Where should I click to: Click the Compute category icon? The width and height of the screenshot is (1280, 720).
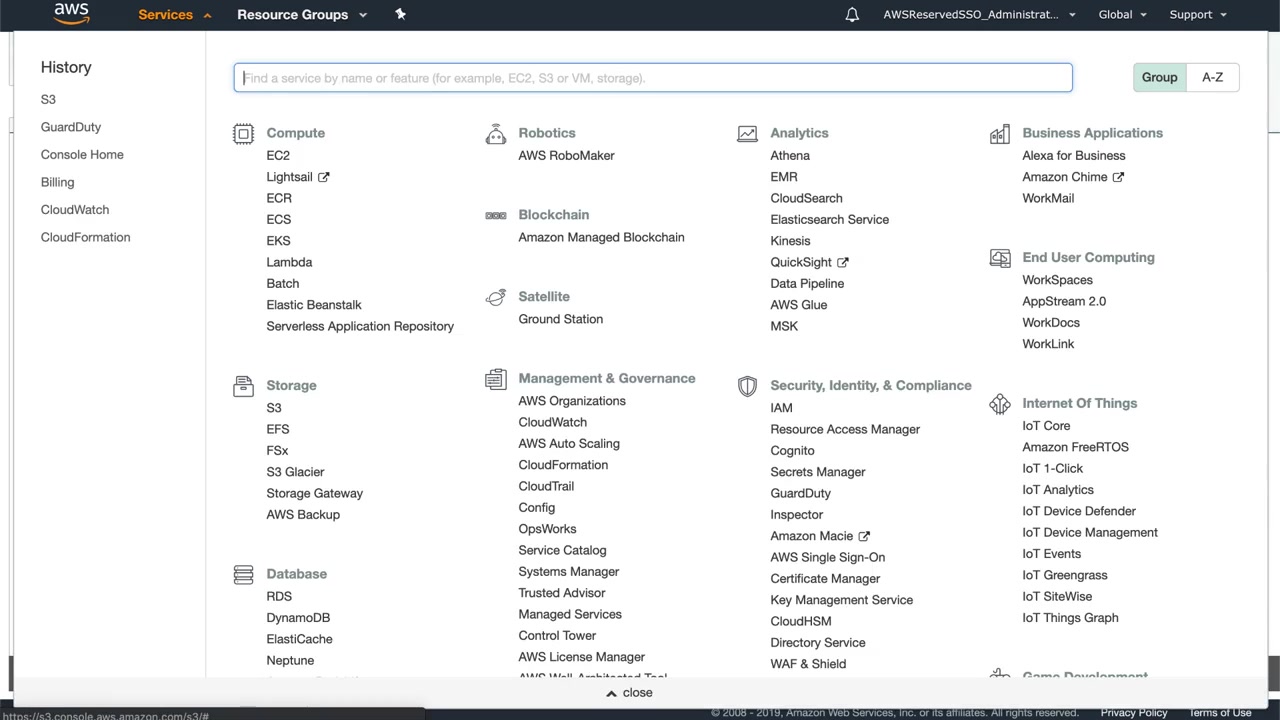click(x=243, y=134)
